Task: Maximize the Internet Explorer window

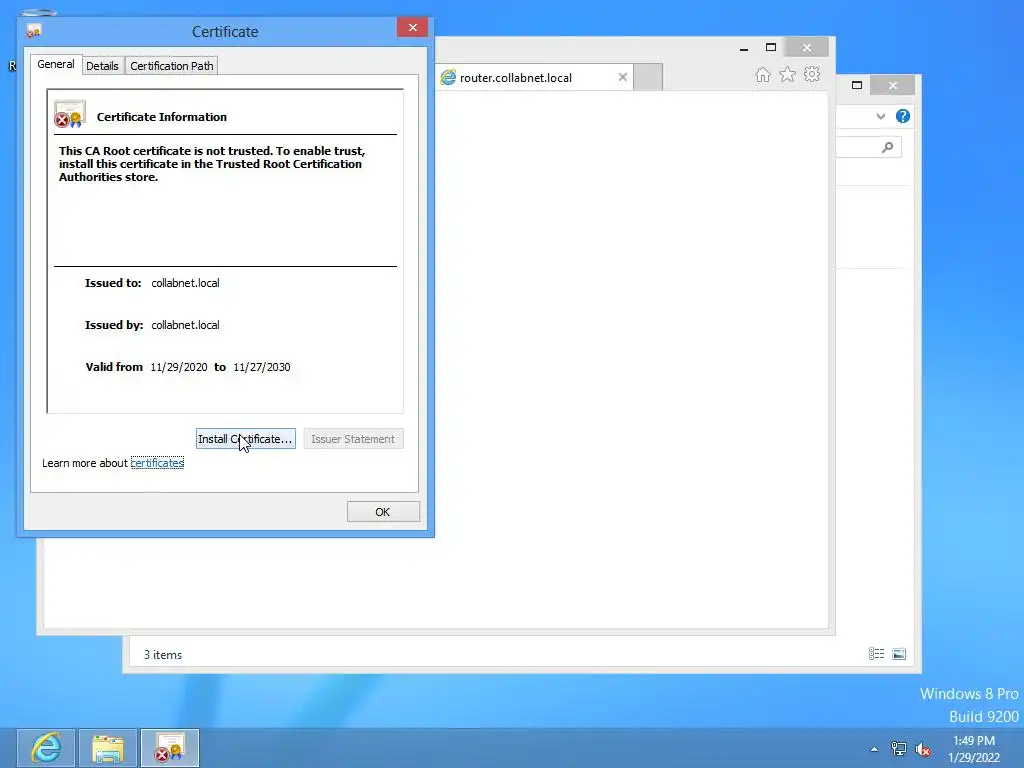Action: coord(771,48)
